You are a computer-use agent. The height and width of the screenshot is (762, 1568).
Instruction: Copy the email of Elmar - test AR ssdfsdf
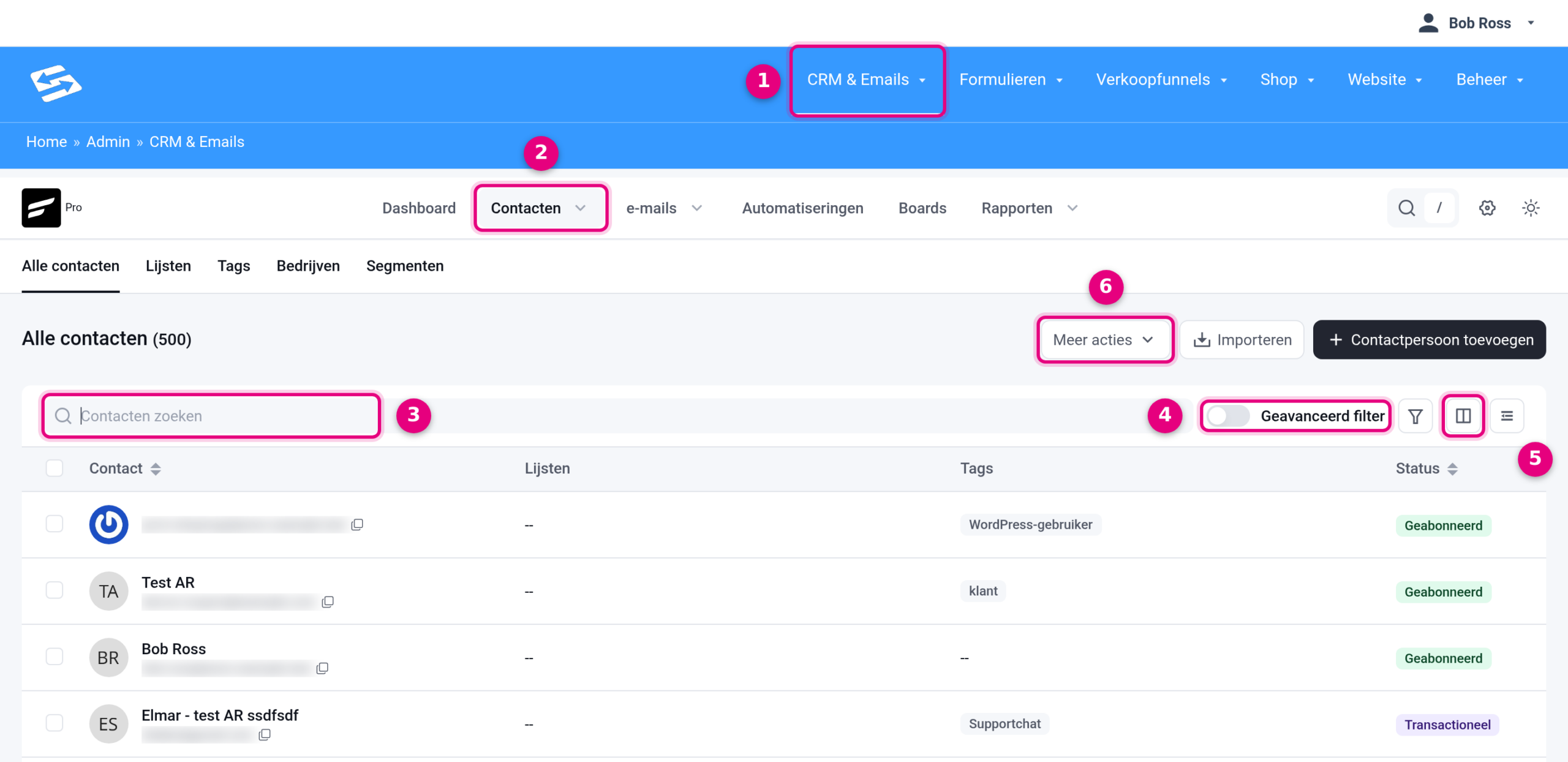click(x=265, y=734)
